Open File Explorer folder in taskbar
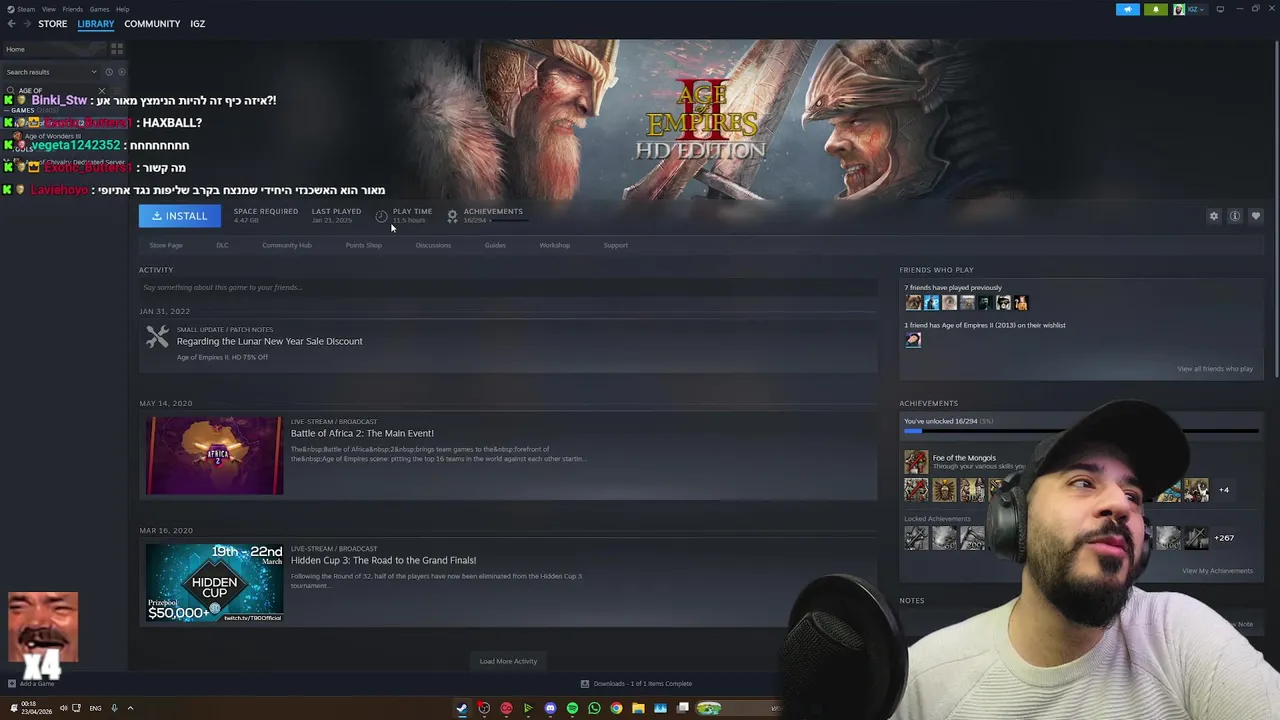 pyautogui.click(x=638, y=708)
